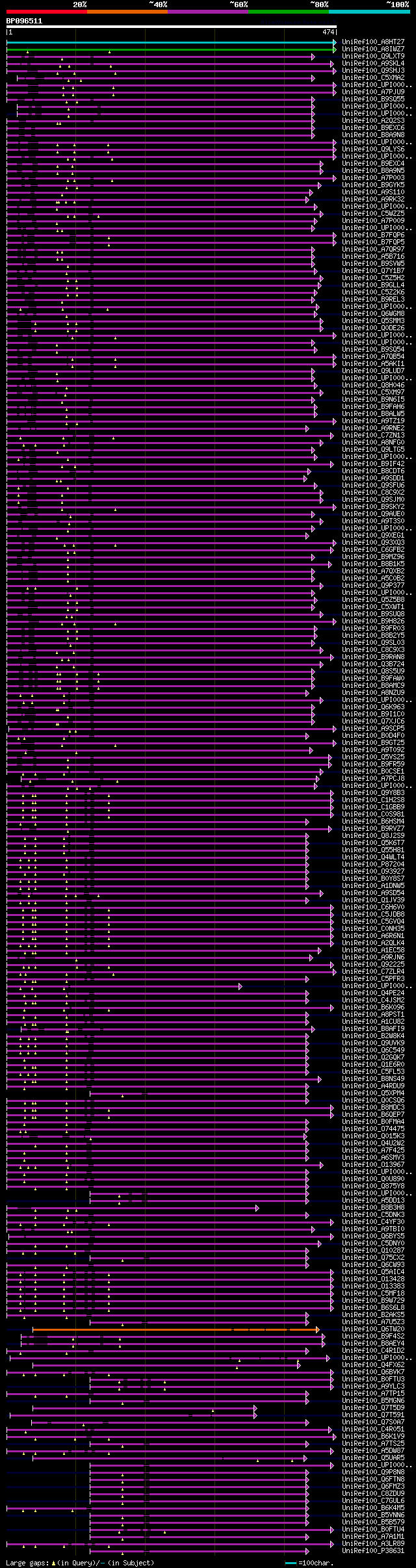The width and height of the screenshot is (416, 1568).
Task: Open hit UniRef100_B9EXC4
Action: tap(373, 164)
